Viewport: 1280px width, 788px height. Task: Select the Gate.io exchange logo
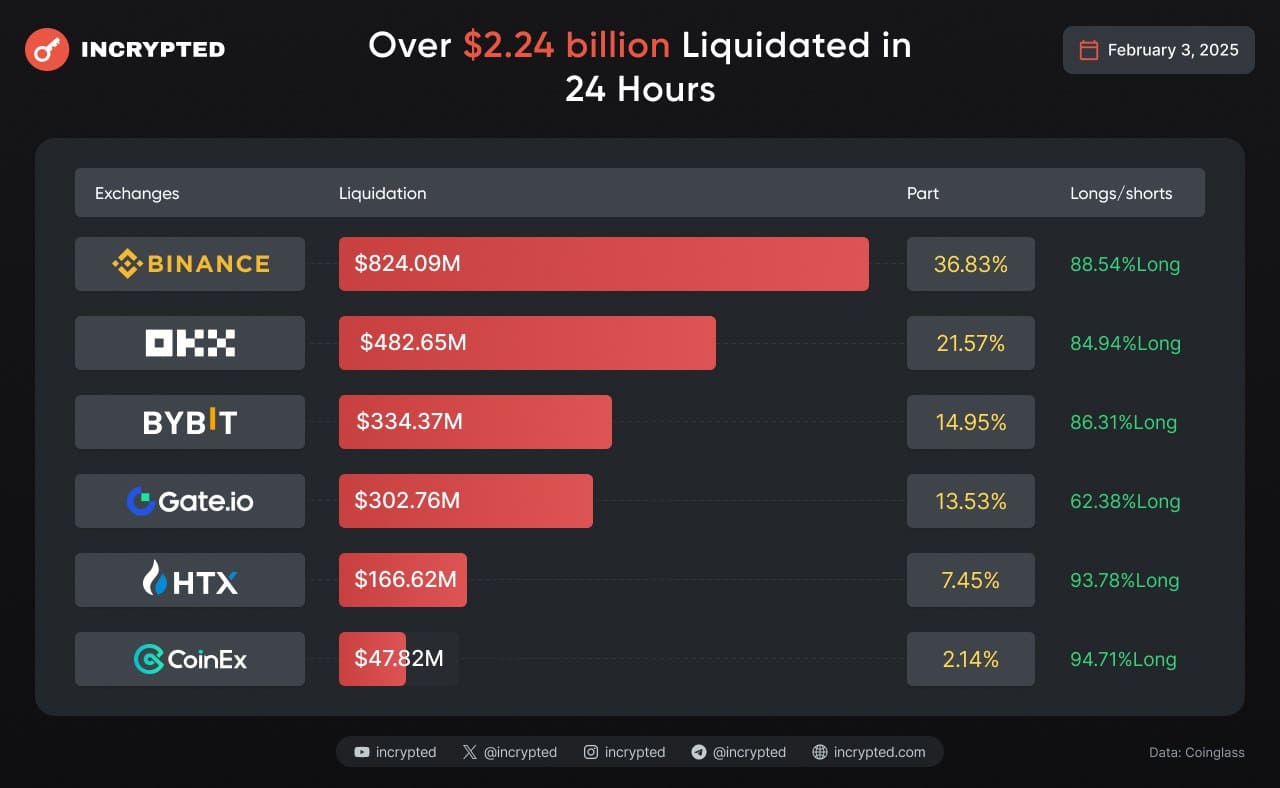(190, 501)
